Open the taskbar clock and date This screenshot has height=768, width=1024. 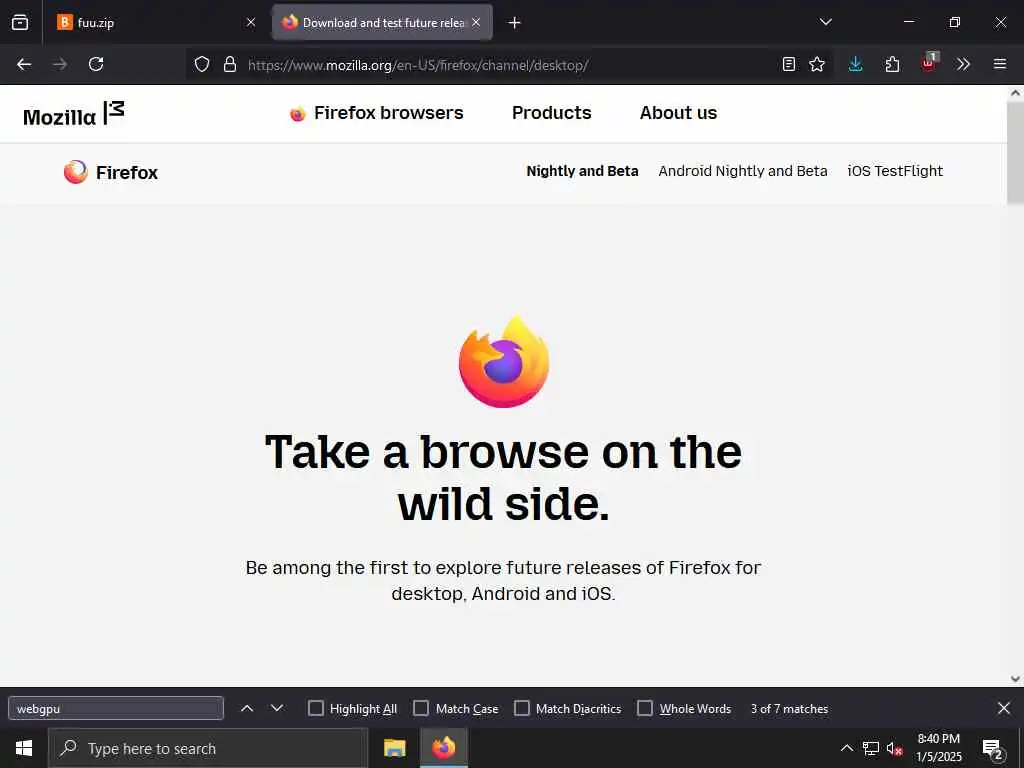[938, 748]
